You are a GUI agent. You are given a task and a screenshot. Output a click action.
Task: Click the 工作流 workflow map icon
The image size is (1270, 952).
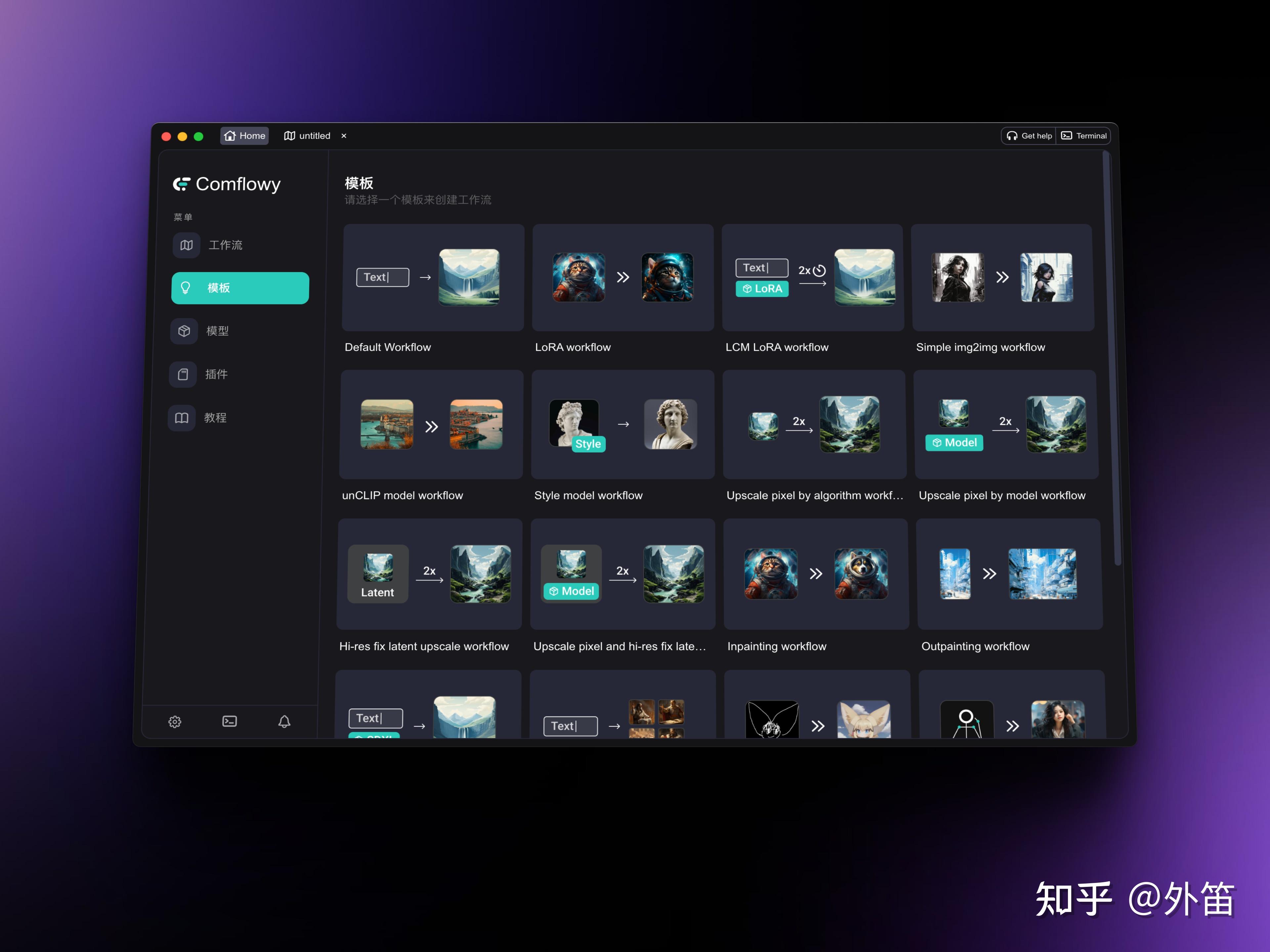click(x=187, y=245)
